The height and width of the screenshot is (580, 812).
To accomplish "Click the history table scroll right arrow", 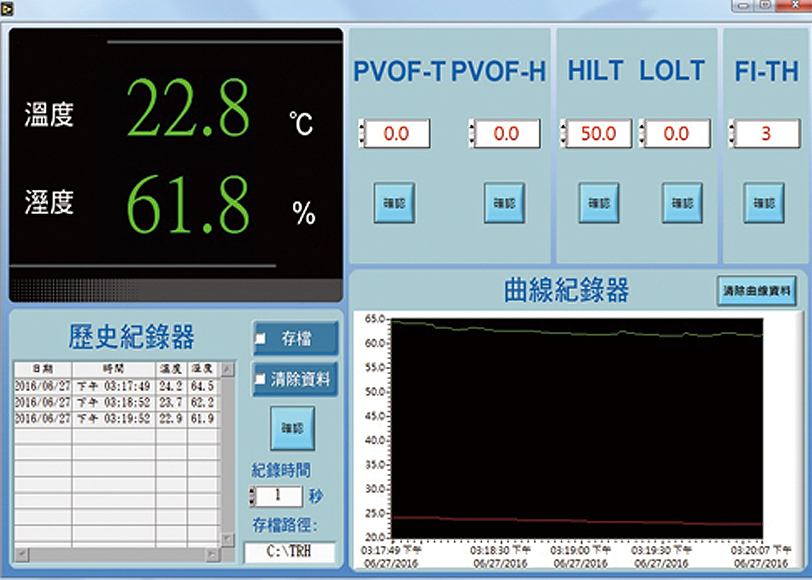I will pos(212,555).
